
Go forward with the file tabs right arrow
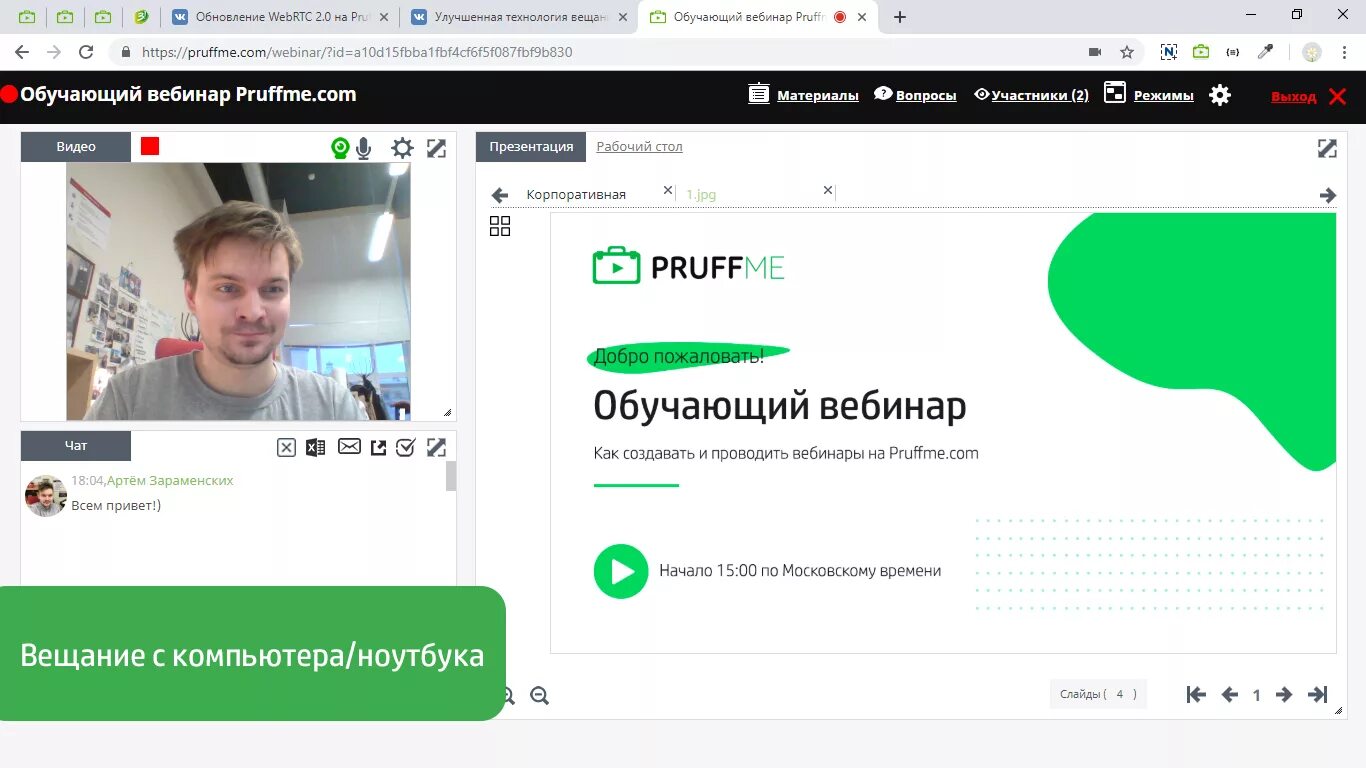(x=1328, y=195)
